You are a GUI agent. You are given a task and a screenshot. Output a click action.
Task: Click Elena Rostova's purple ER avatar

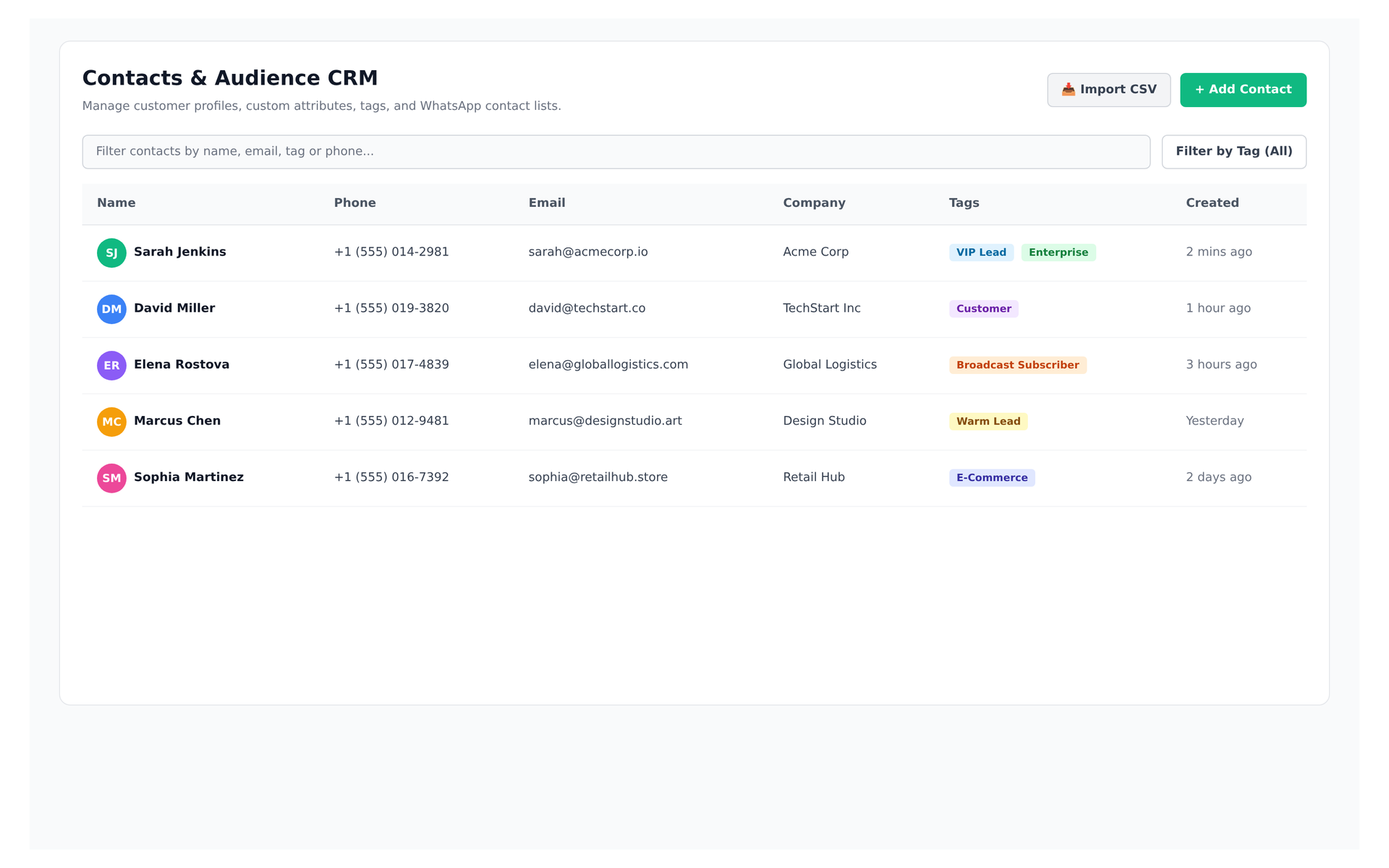point(111,365)
